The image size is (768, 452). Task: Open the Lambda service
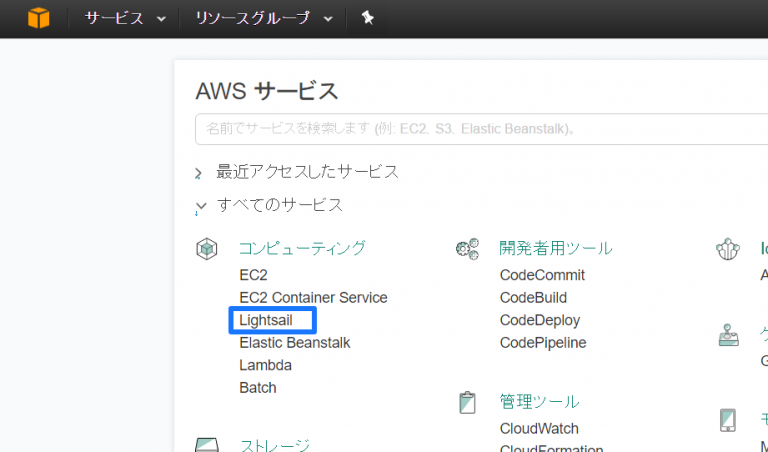265,365
